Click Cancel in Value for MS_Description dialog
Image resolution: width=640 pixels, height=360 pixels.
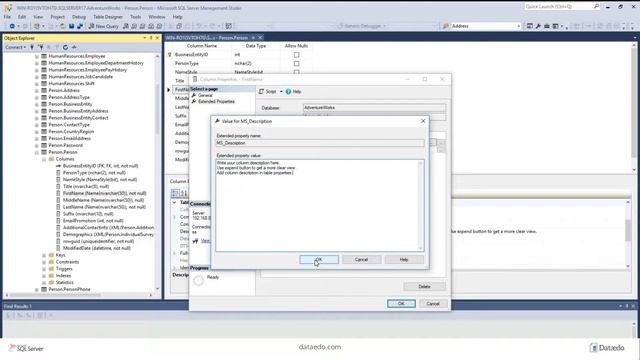(362, 260)
